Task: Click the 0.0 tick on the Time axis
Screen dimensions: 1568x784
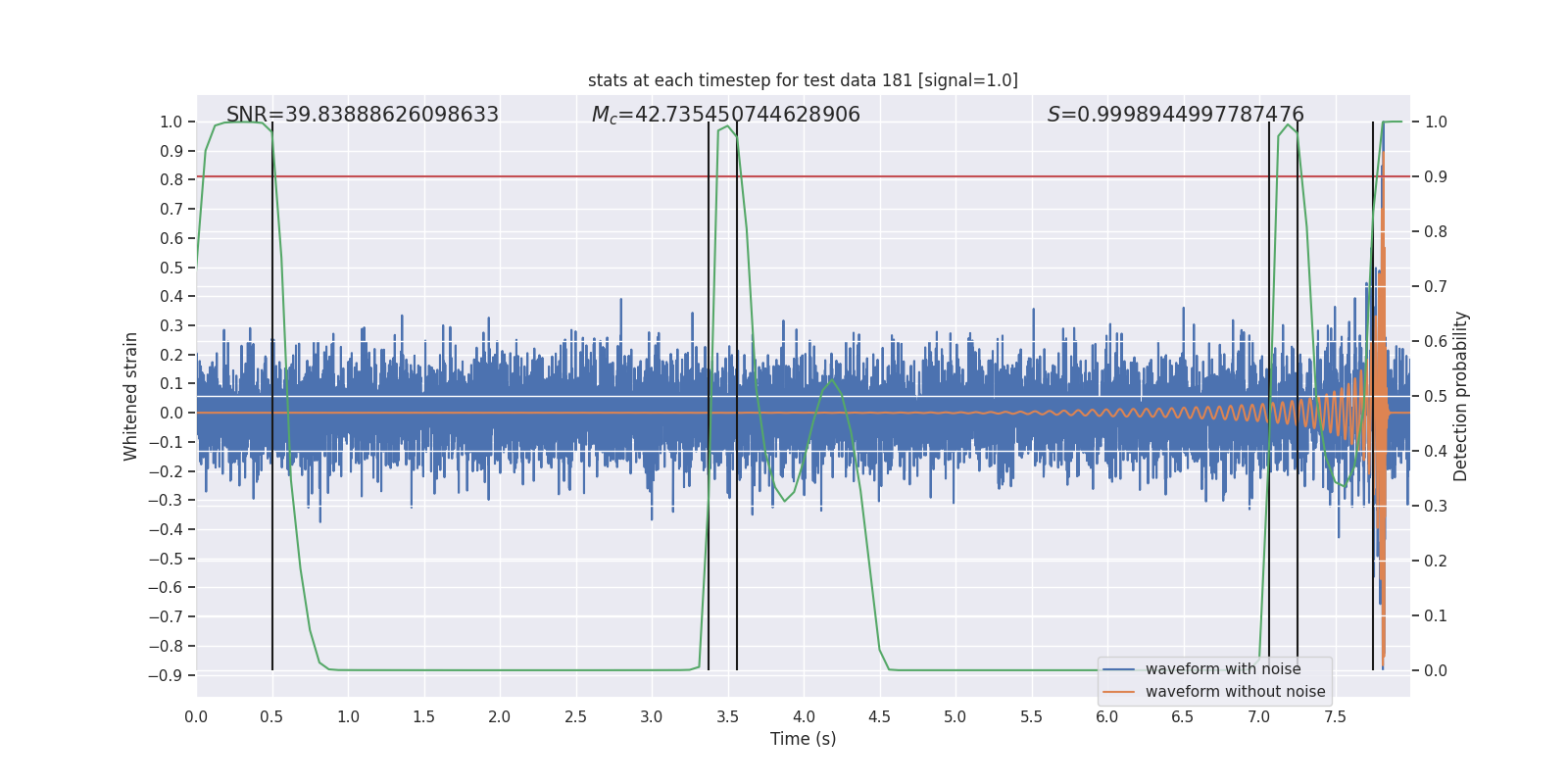Action: coord(196,716)
